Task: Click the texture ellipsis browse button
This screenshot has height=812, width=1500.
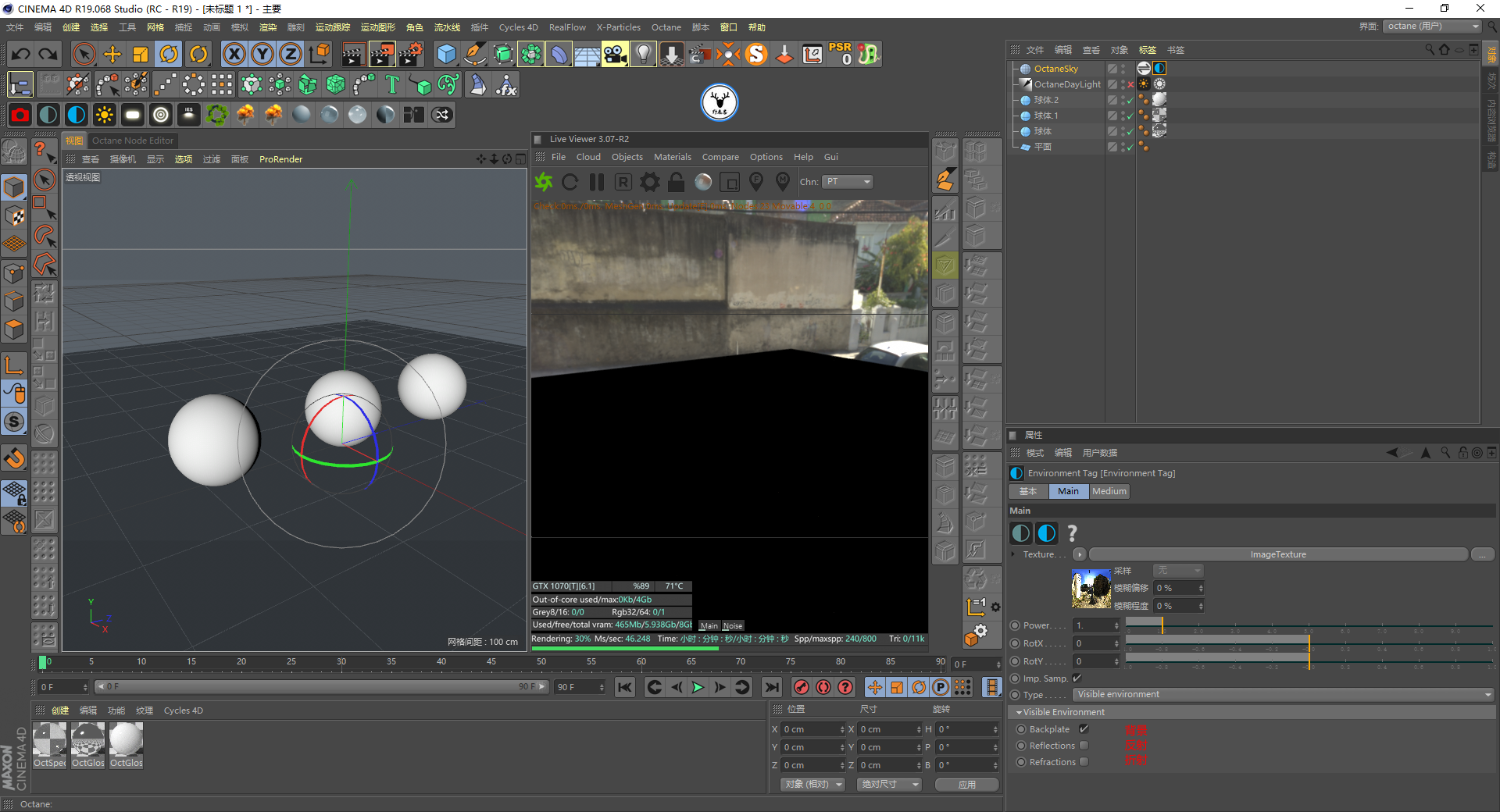Action: click(1483, 554)
